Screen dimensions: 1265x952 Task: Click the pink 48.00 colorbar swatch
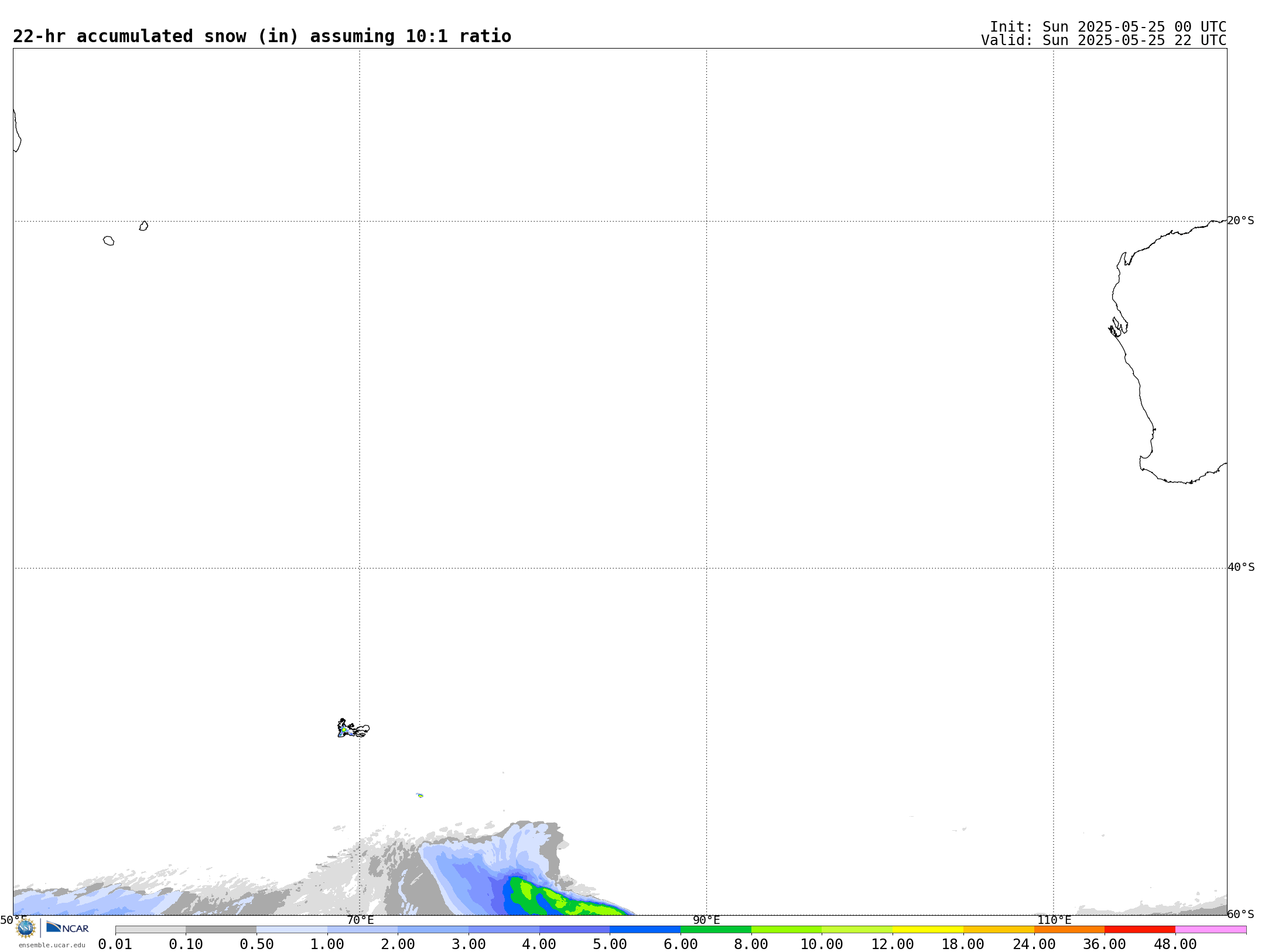click(1211, 930)
